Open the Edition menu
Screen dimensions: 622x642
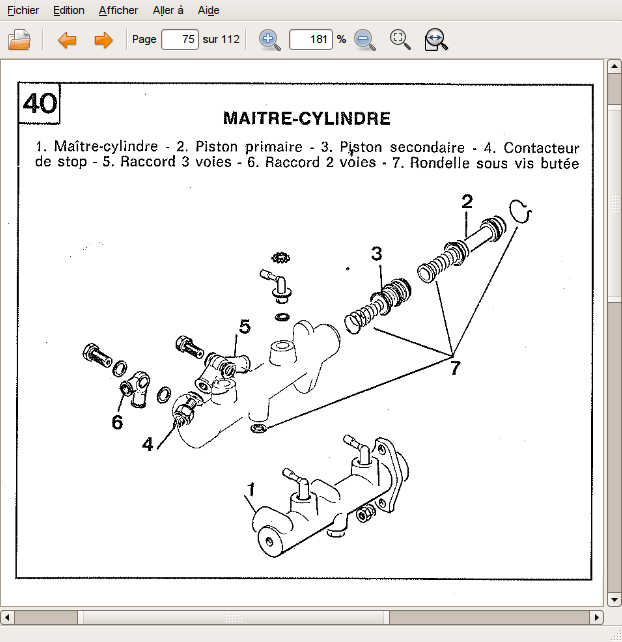tap(69, 10)
